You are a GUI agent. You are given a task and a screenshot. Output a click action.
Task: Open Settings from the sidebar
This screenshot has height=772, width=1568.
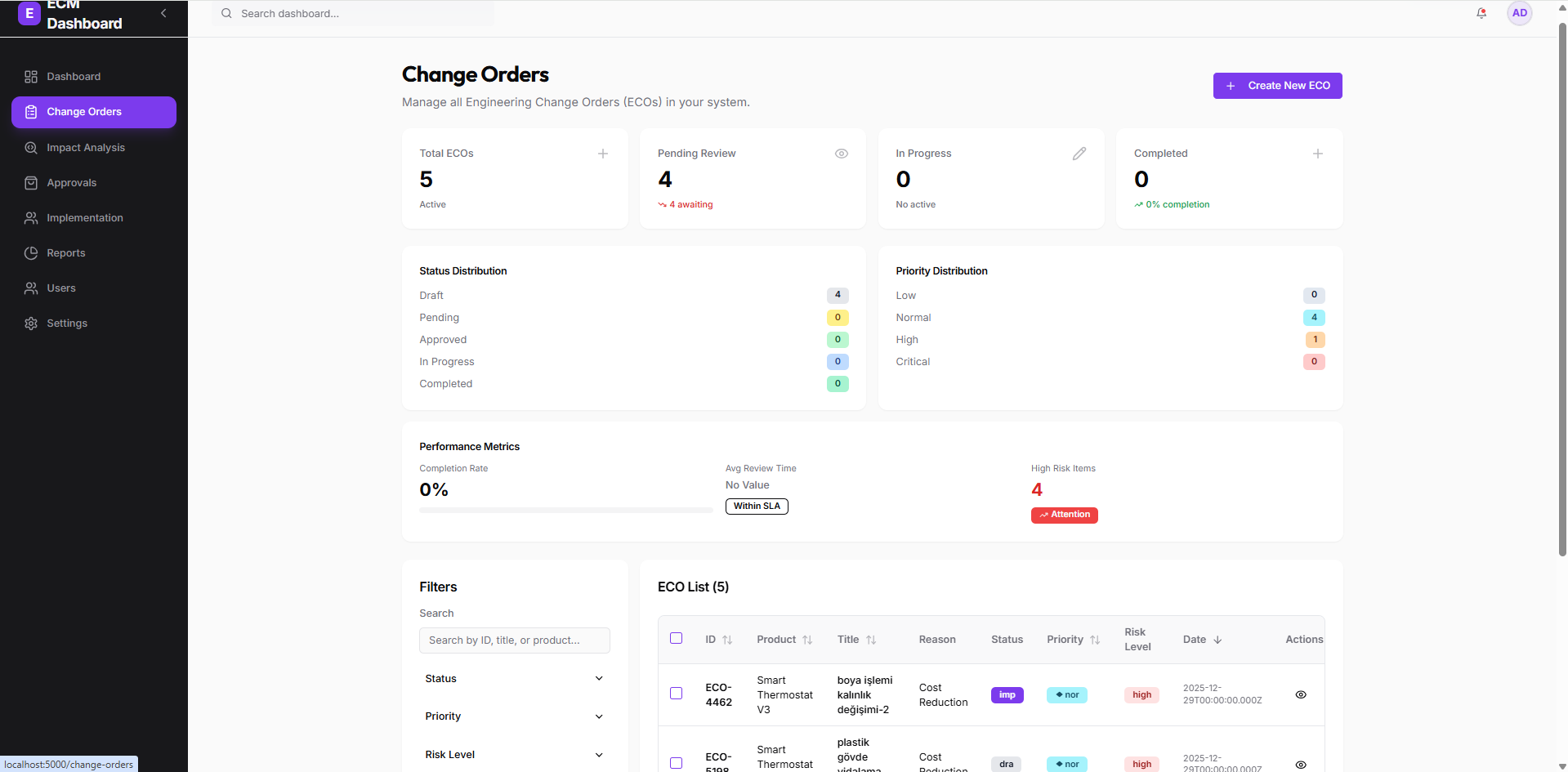66,324
